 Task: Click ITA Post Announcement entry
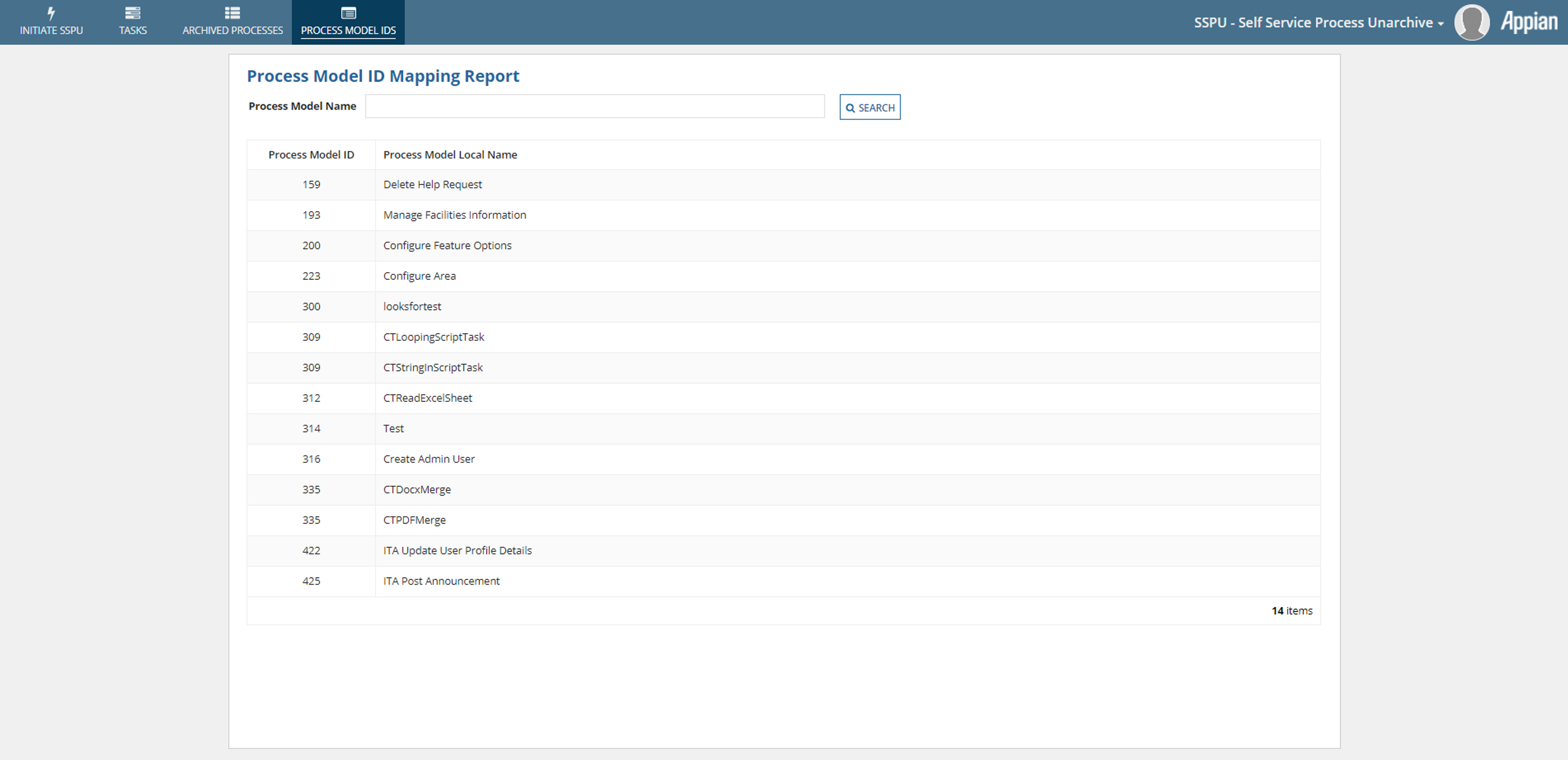(441, 580)
